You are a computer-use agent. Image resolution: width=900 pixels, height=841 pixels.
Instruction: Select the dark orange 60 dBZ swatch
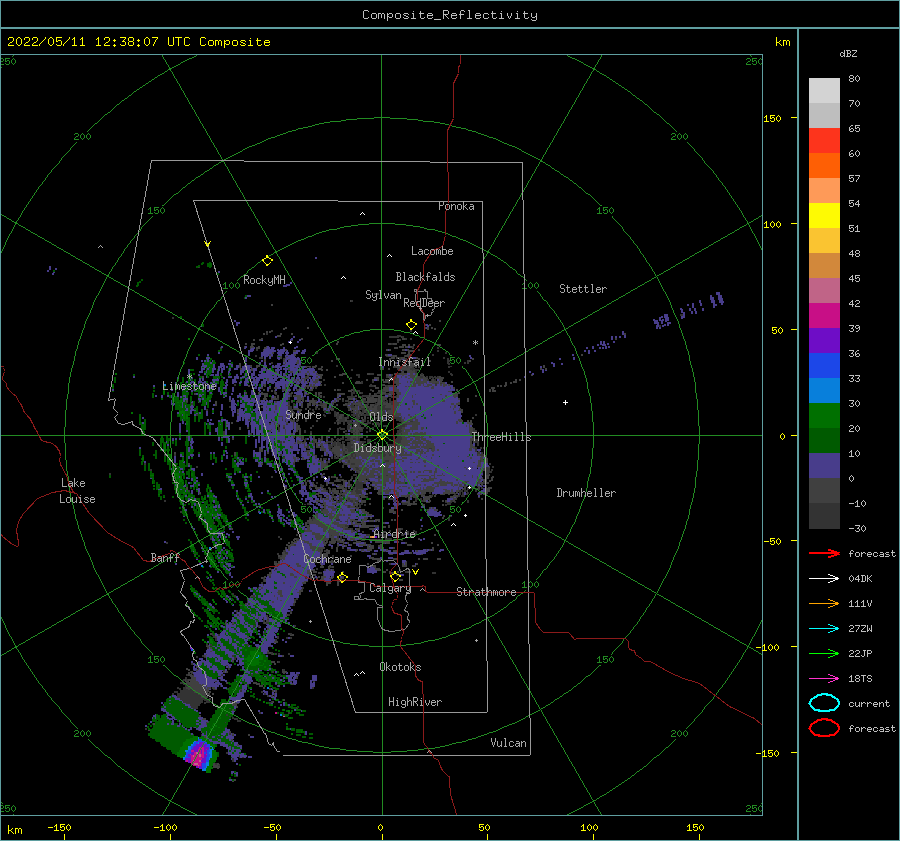(824, 165)
